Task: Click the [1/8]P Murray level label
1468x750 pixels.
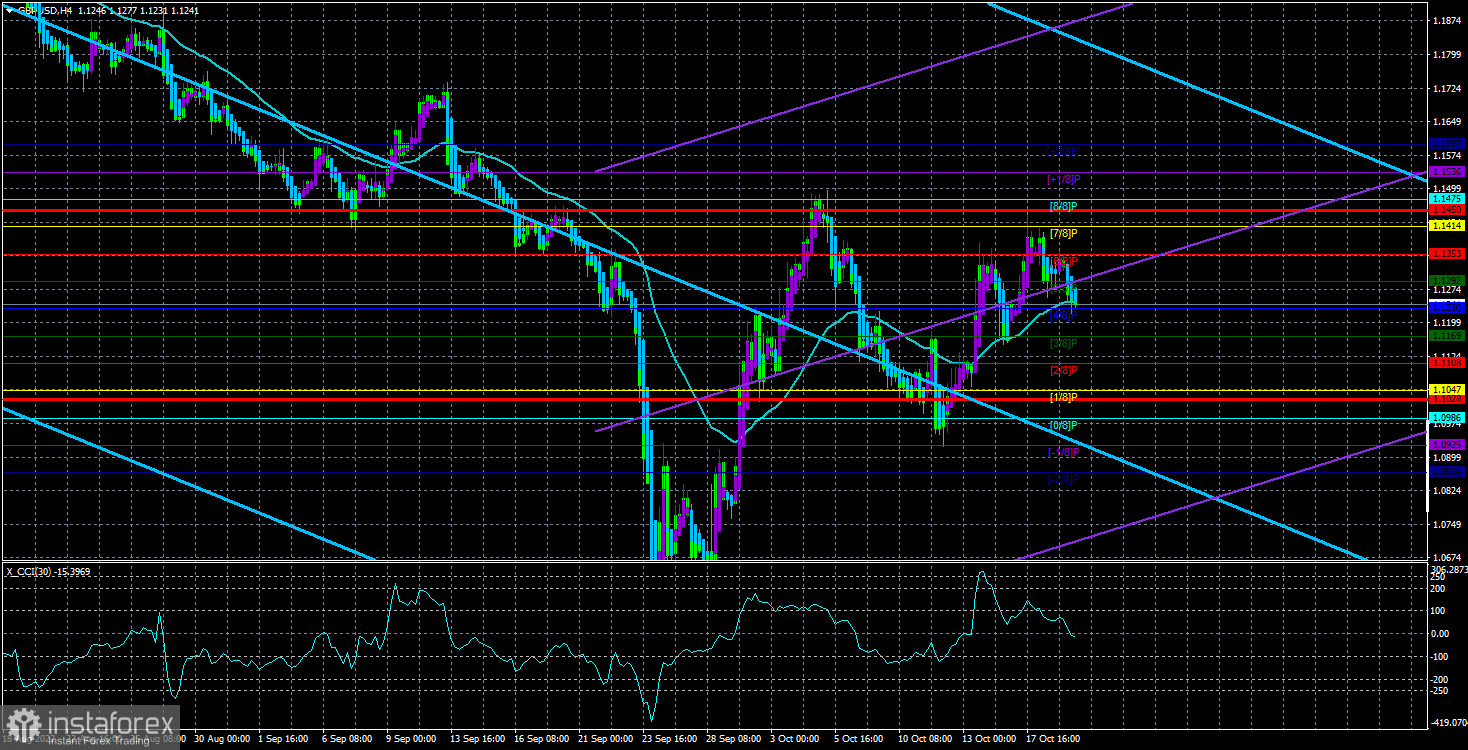Action: 1063,397
